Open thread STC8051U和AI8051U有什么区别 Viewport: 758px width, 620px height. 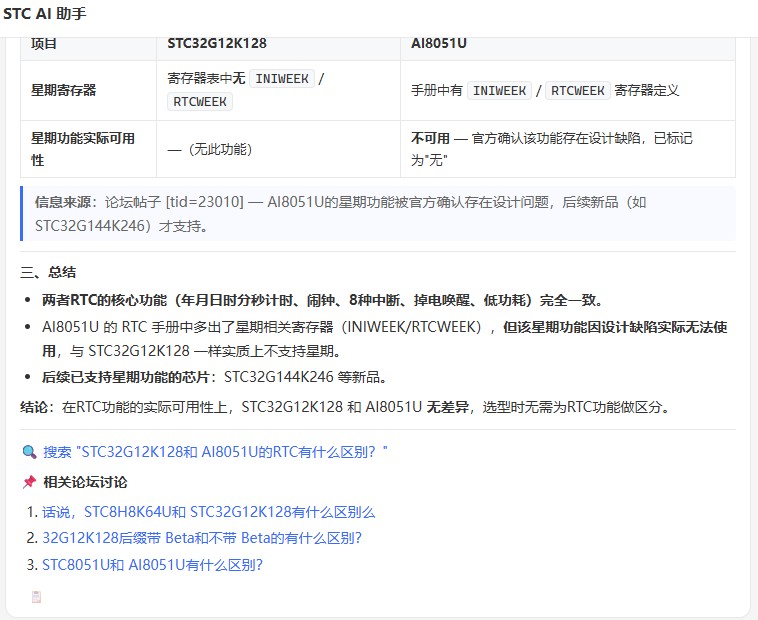(x=152, y=564)
